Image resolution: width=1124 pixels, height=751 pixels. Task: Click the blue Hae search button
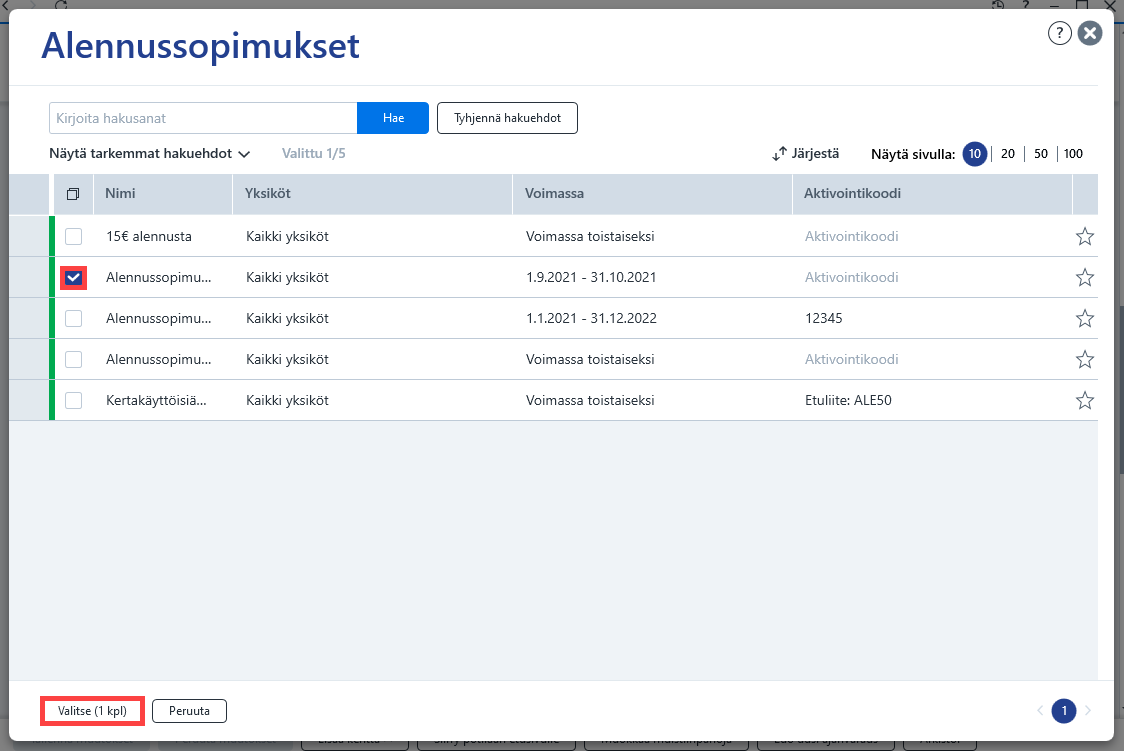coord(393,118)
